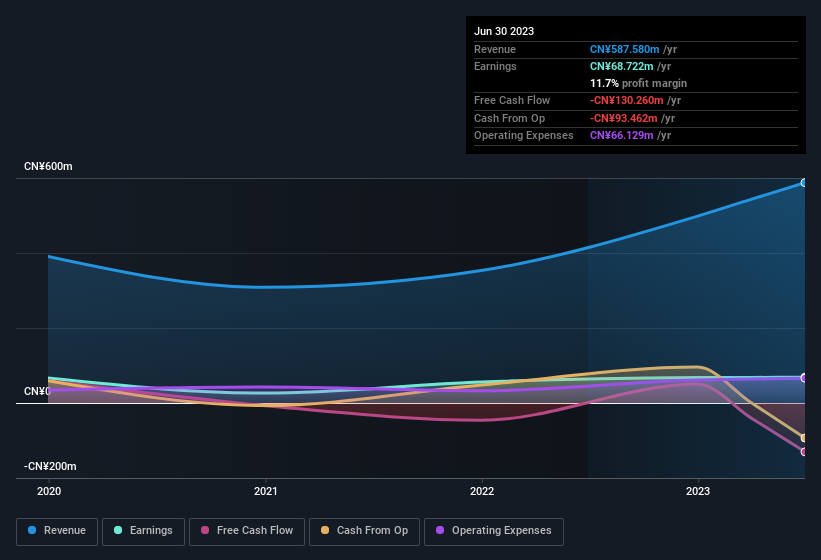
Task: Click the Operating Expenses label in tooltip
Action: pyautogui.click(x=524, y=136)
